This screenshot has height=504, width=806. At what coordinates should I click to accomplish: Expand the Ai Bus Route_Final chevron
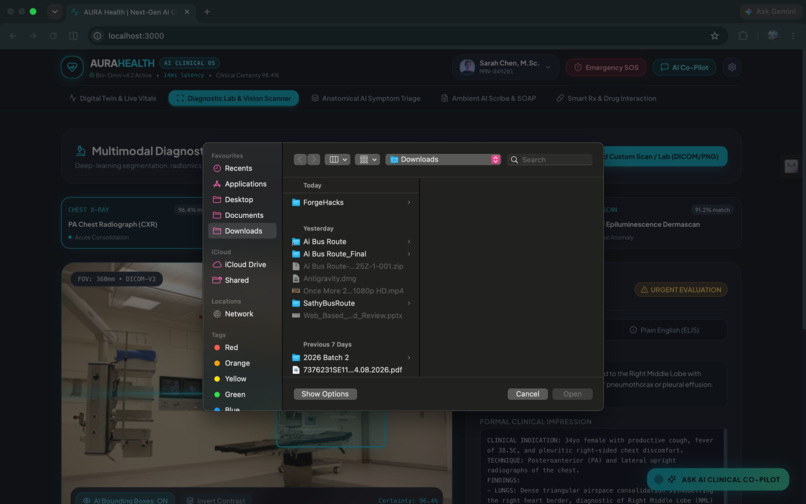click(409, 254)
